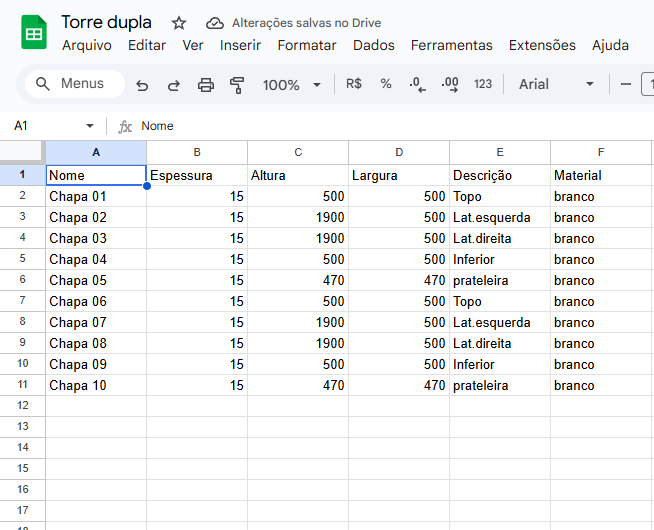Open the 100% zoom dropdown

pyautogui.click(x=292, y=85)
